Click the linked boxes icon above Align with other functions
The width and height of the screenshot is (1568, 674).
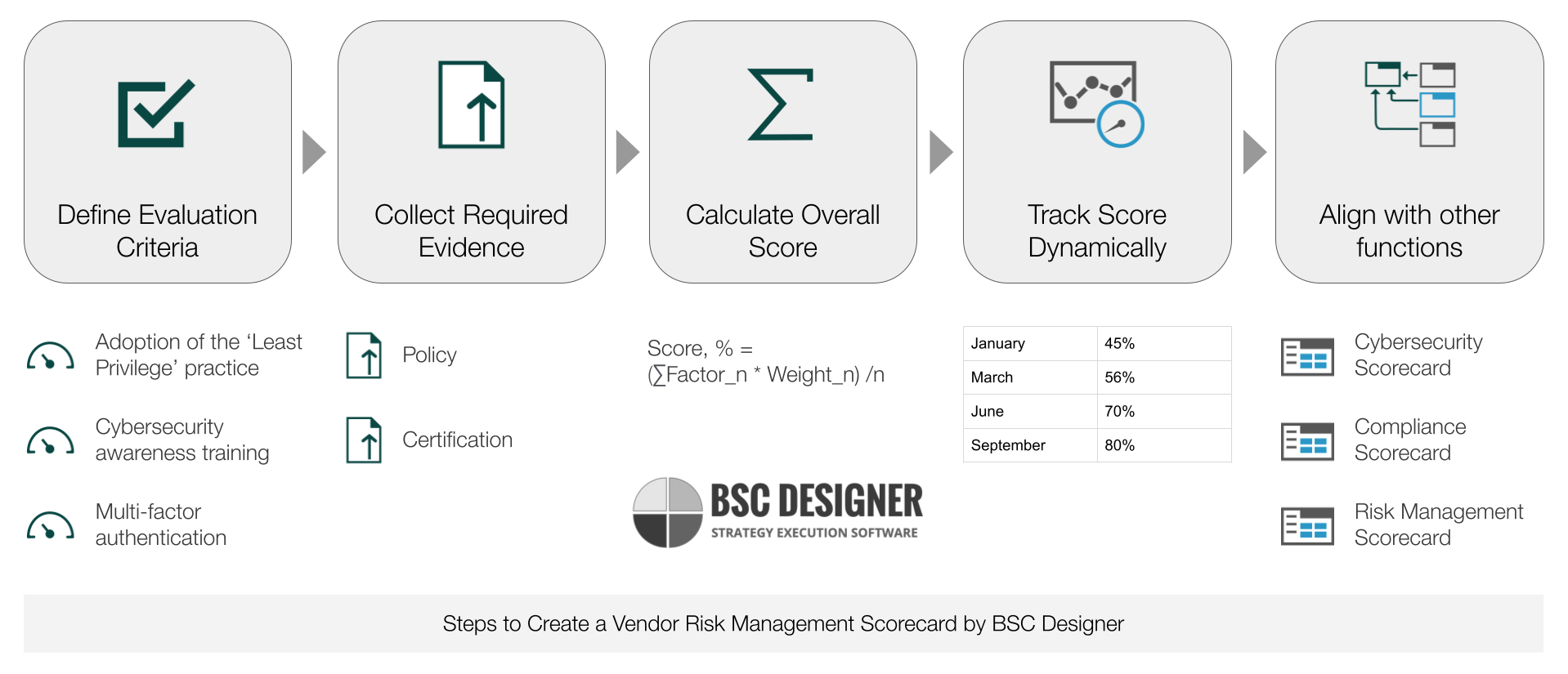1409,104
